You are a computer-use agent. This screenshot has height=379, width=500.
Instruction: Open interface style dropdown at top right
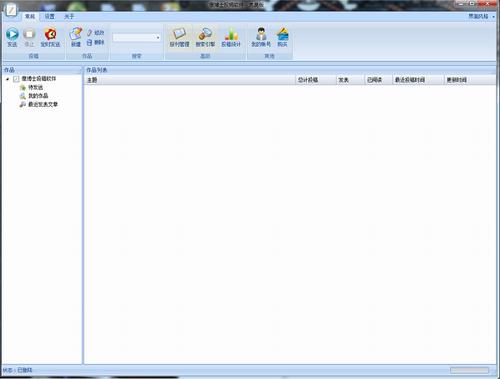pos(481,16)
